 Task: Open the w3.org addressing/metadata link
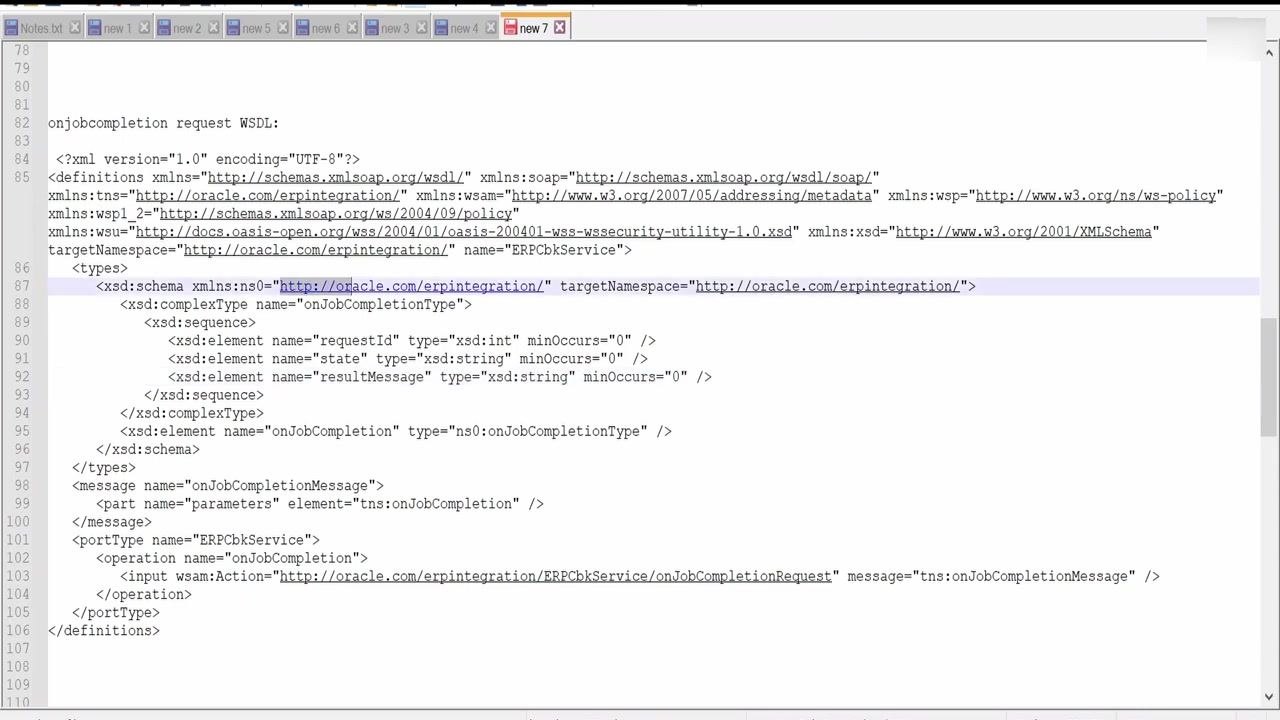pos(692,196)
